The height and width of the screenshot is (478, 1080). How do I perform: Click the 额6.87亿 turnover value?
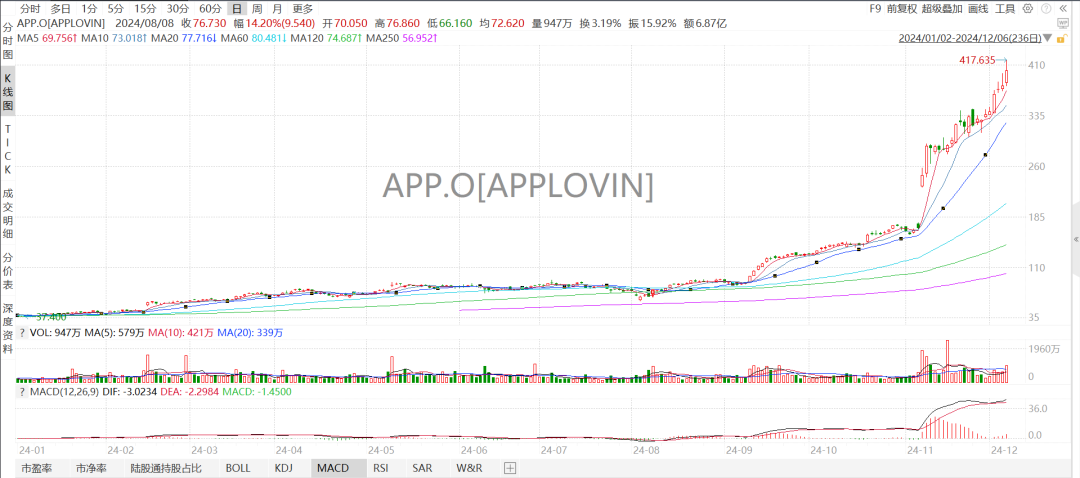pyautogui.click(x=706, y=23)
